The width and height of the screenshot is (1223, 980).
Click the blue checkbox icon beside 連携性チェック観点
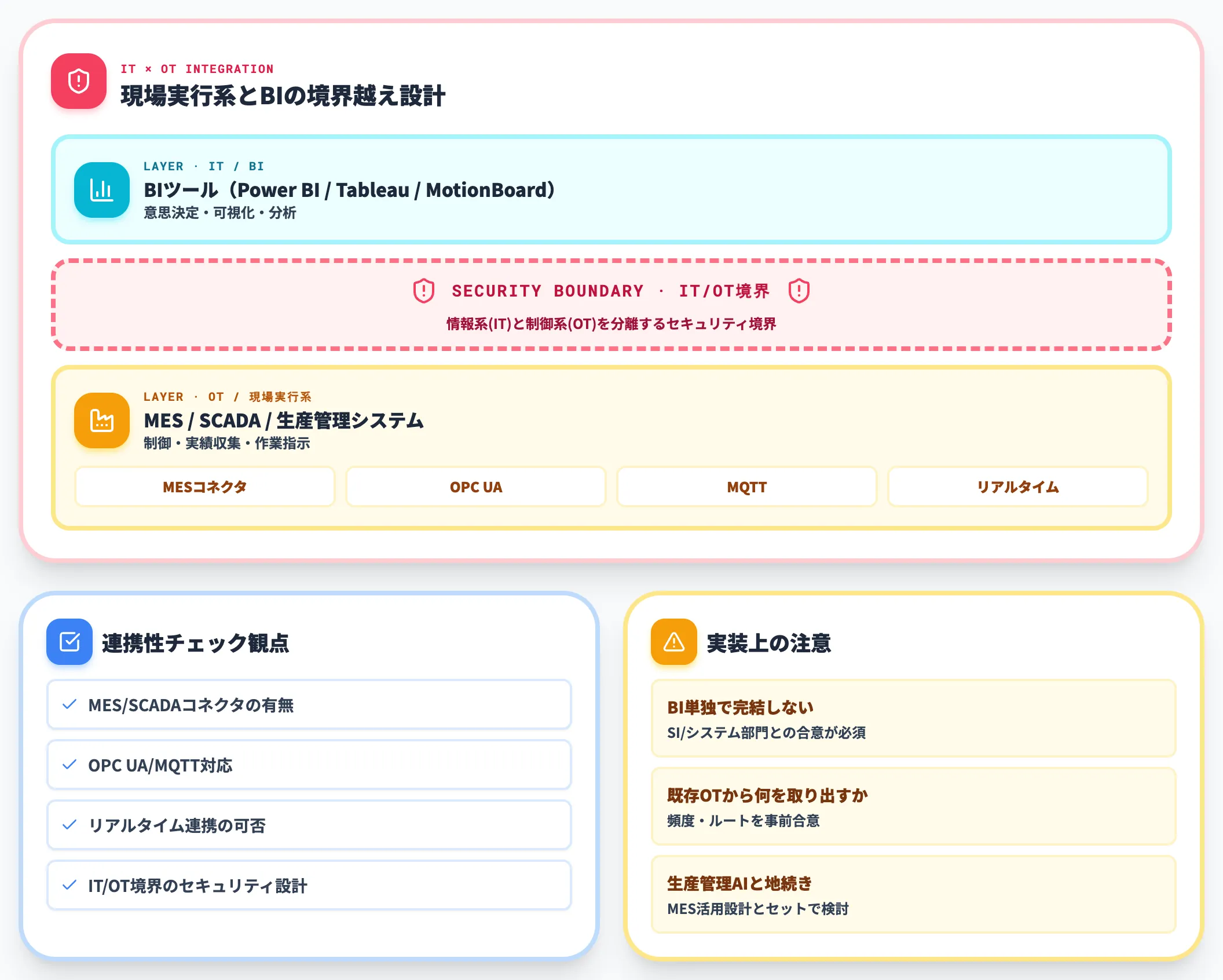click(69, 642)
